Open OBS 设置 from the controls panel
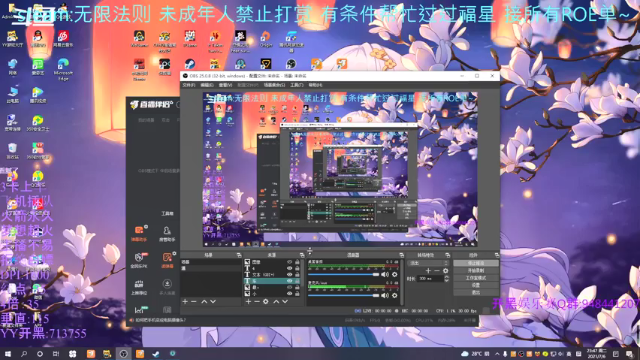 pos(476,285)
